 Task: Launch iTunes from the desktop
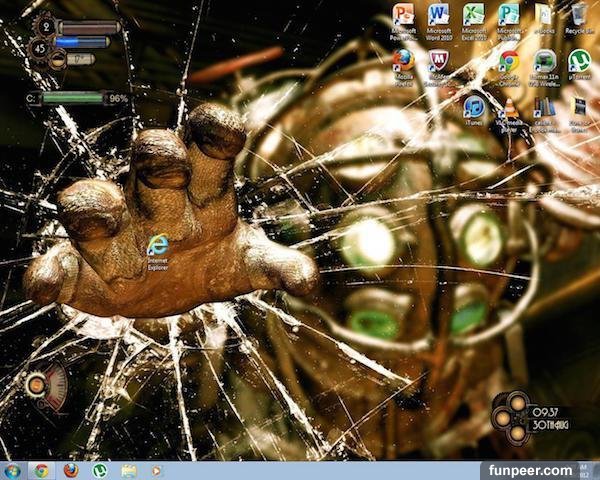tap(473, 107)
